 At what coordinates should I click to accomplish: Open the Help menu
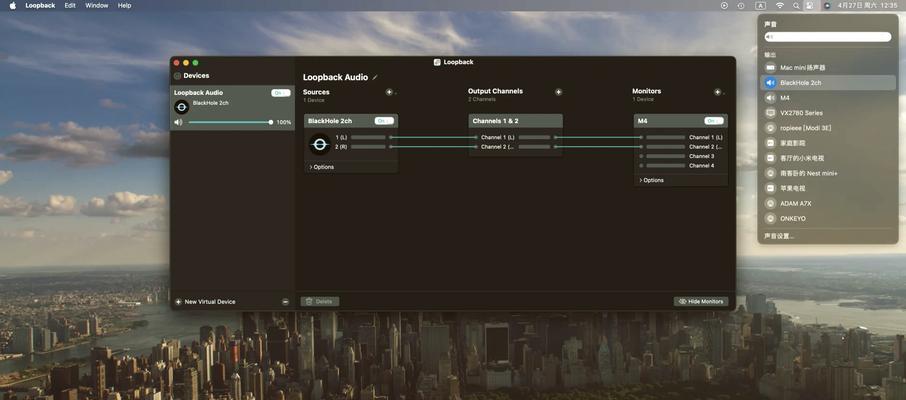[x=124, y=5]
